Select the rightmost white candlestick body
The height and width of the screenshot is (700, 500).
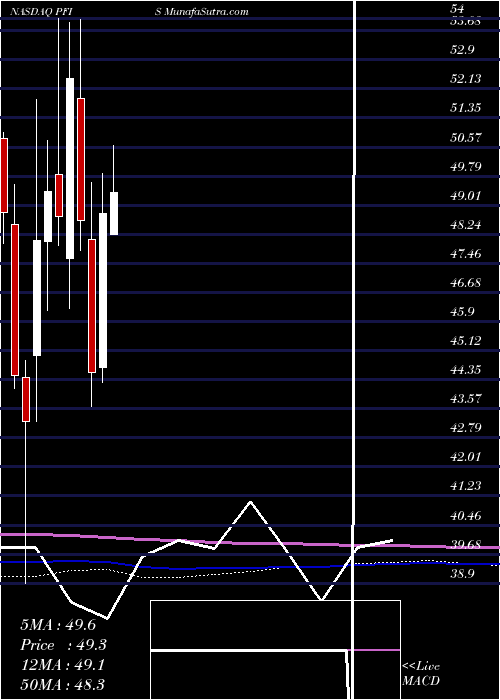[x=114, y=213]
